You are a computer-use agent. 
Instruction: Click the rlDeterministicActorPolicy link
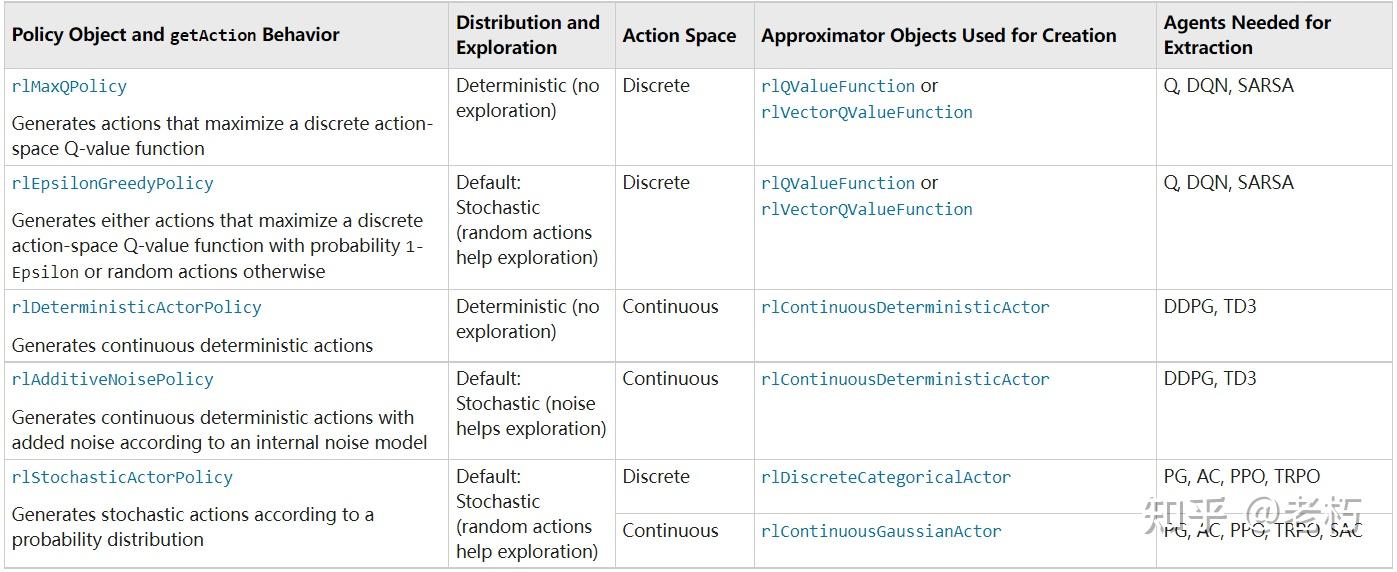coord(136,308)
